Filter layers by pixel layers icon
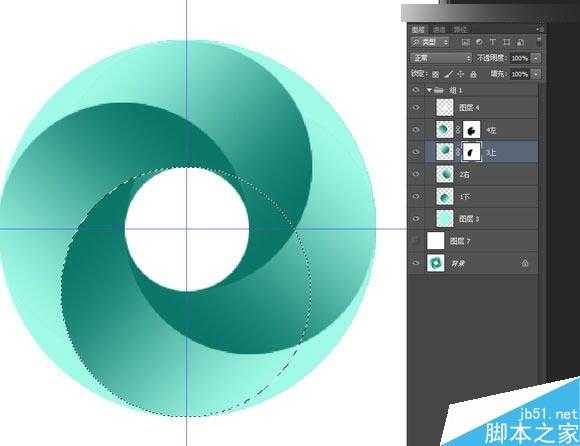 pyautogui.click(x=466, y=42)
